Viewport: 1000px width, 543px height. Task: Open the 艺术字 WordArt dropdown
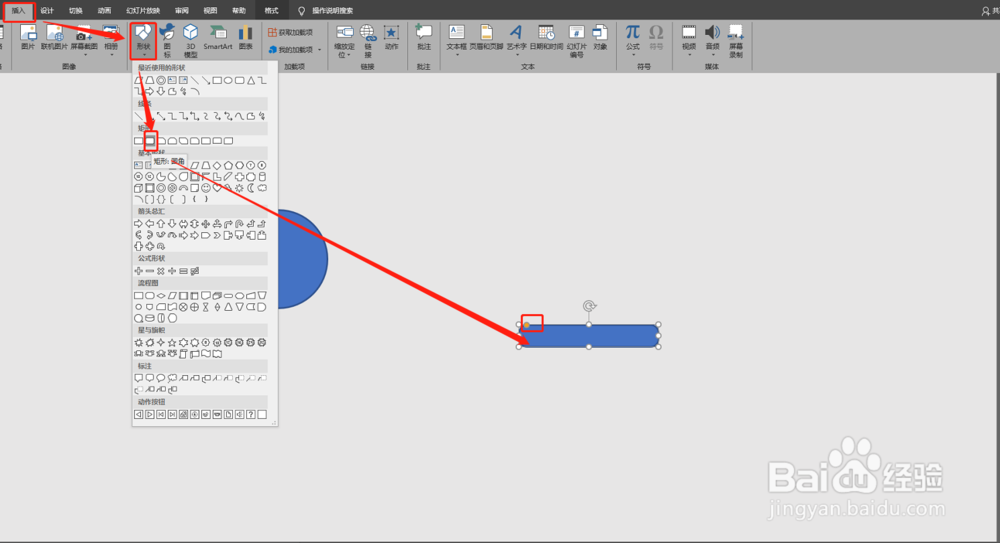click(x=516, y=40)
